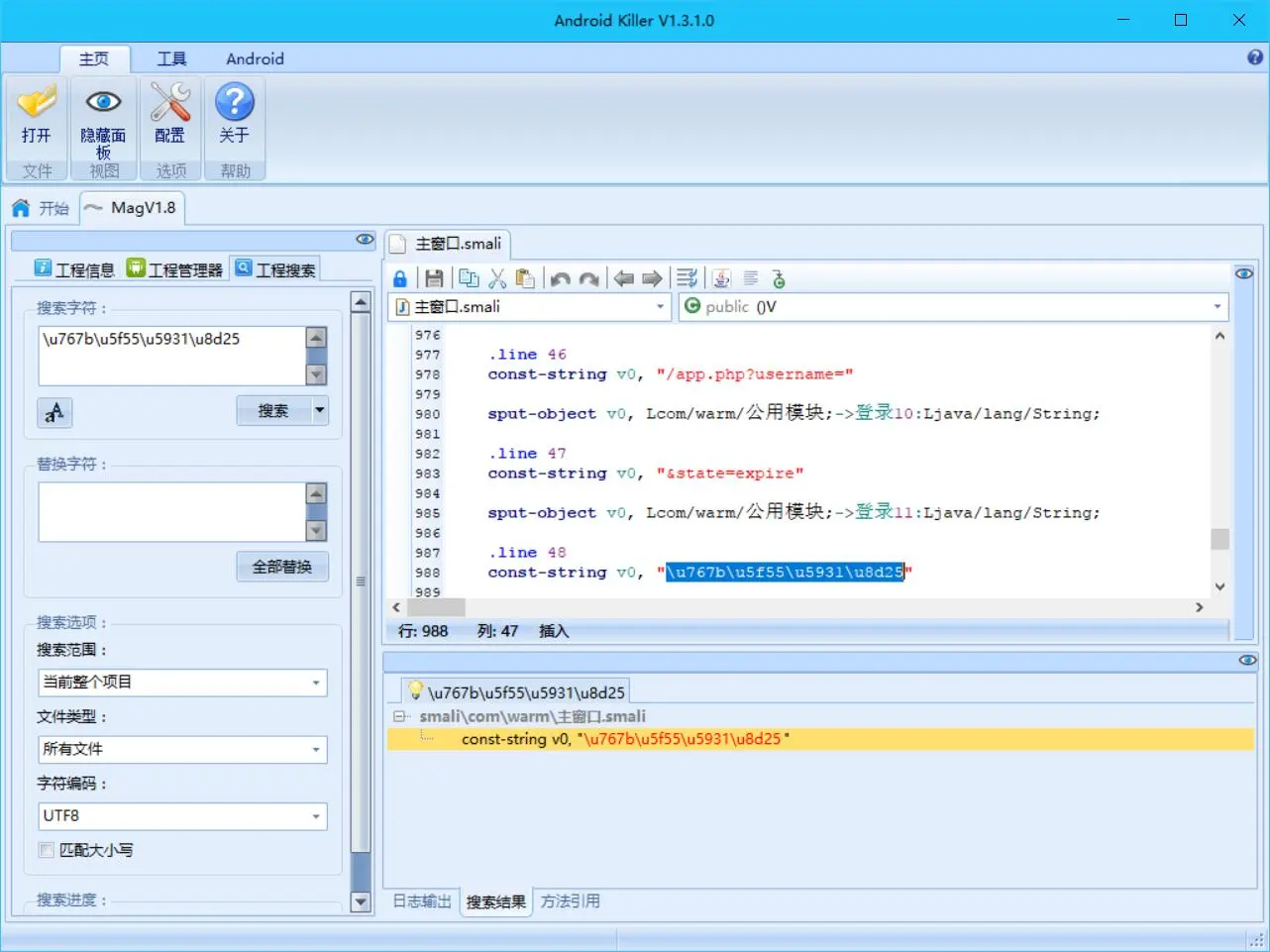Save the file with the floppy disk icon
The height and width of the screenshot is (952, 1270).
pyautogui.click(x=434, y=279)
